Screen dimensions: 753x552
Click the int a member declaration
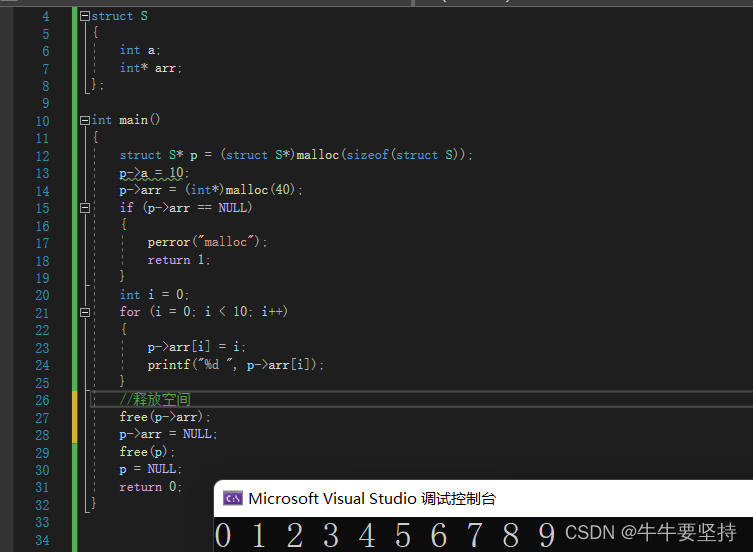point(140,50)
